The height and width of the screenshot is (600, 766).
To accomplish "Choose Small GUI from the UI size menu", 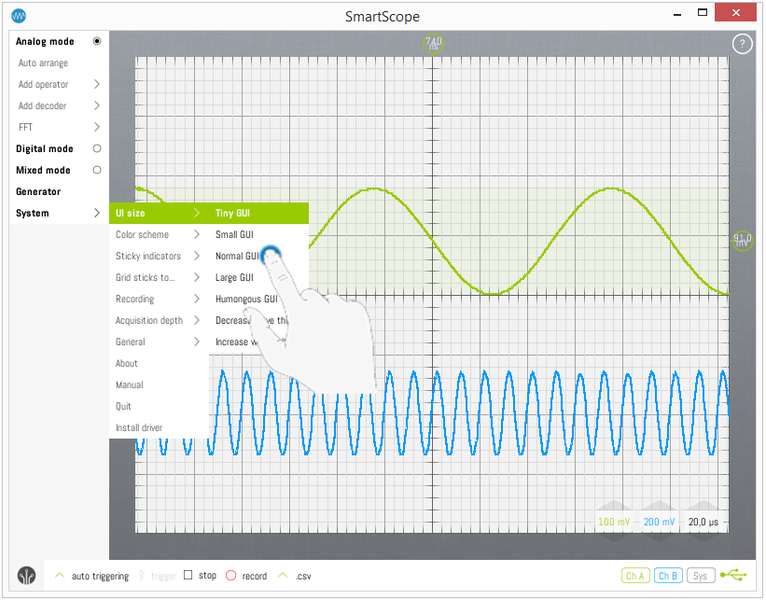I will tap(234, 235).
